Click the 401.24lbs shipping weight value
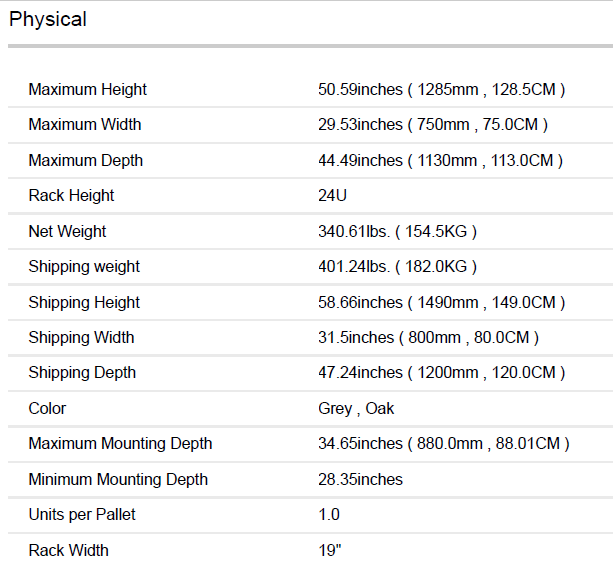613x568 pixels. (397, 267)
